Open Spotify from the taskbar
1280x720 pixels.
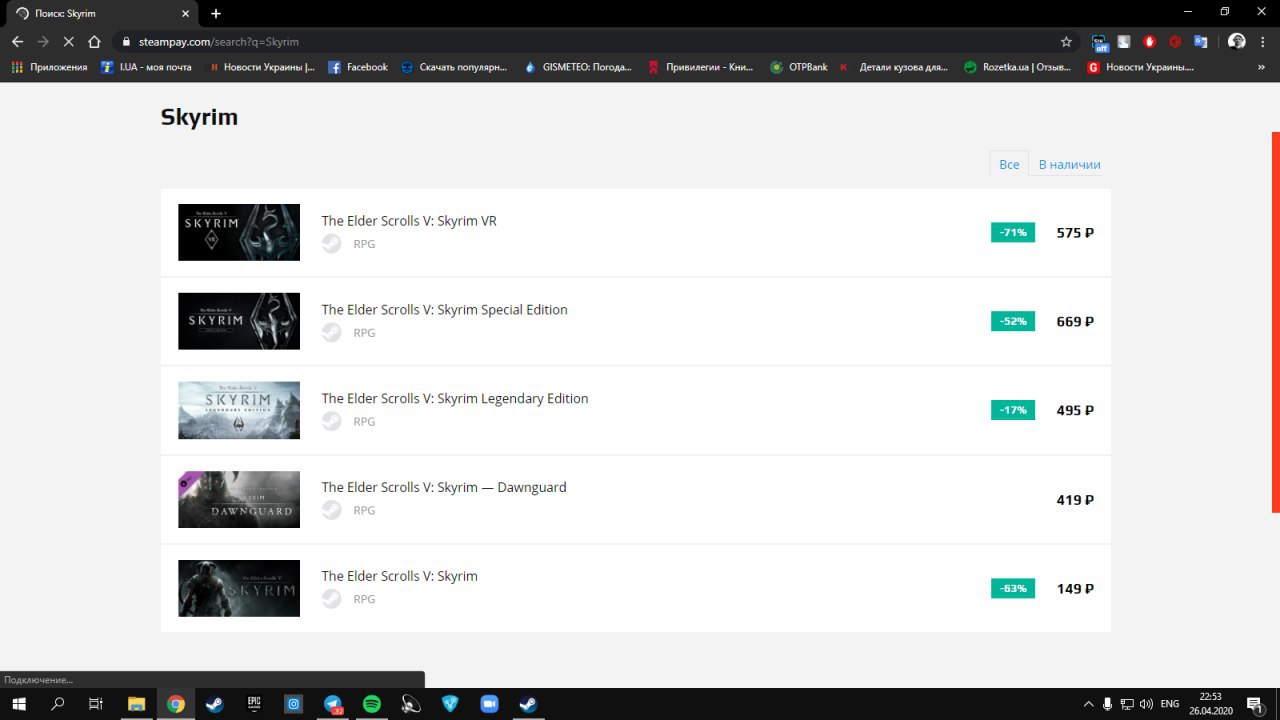click(372, 704)
